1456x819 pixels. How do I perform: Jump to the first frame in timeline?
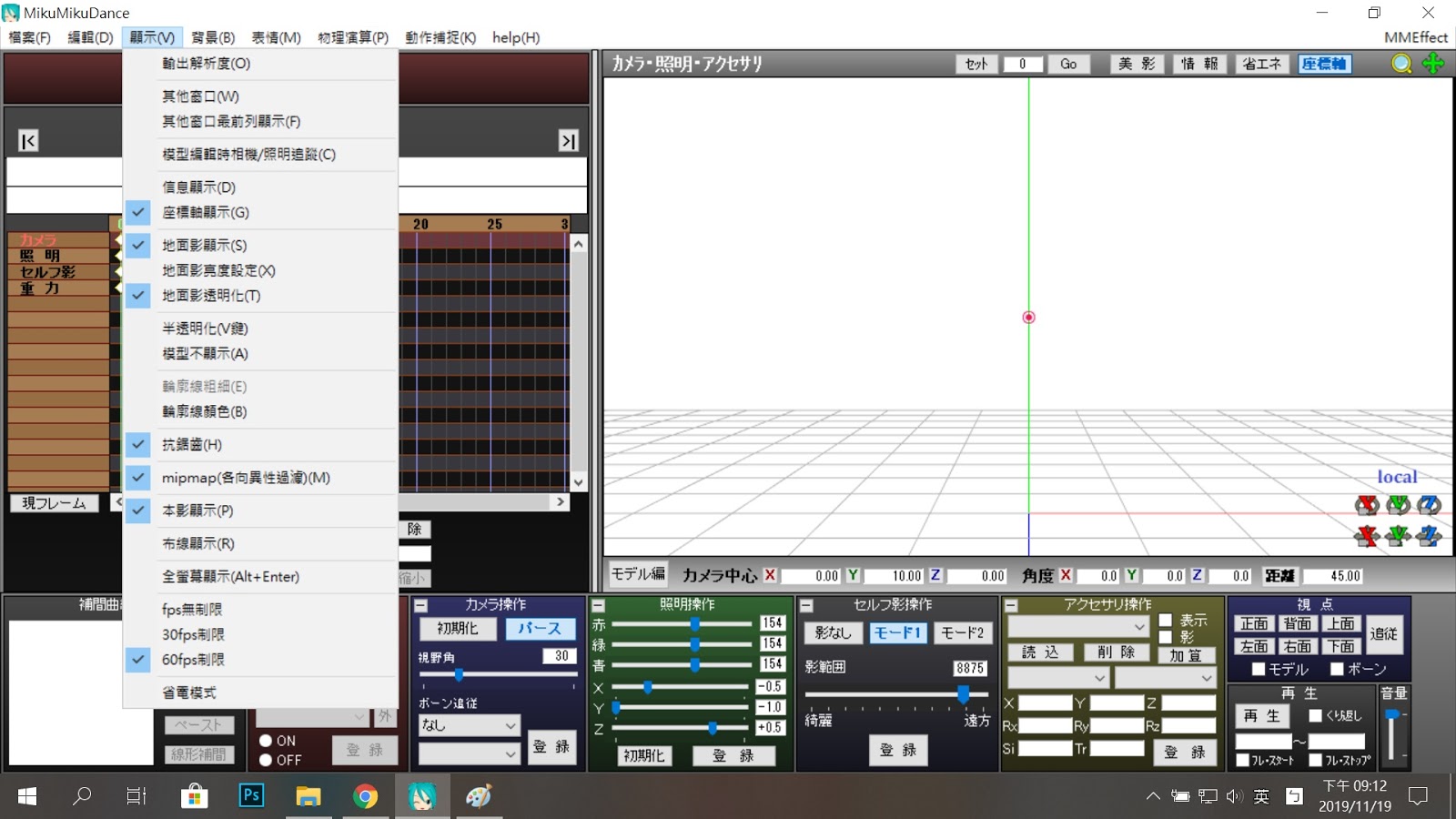tap(28, 140)
